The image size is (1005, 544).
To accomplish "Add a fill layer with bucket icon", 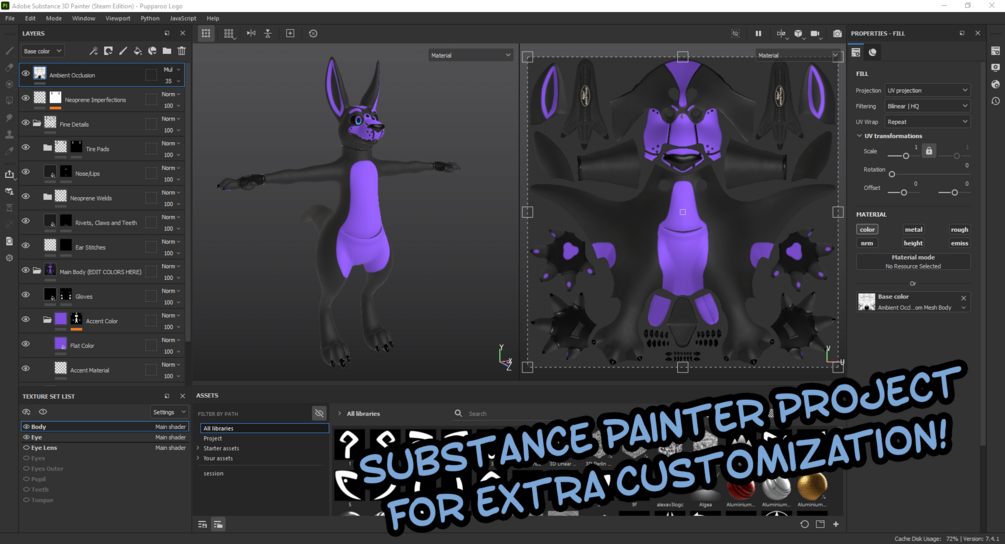I will (x=138, y=51).
